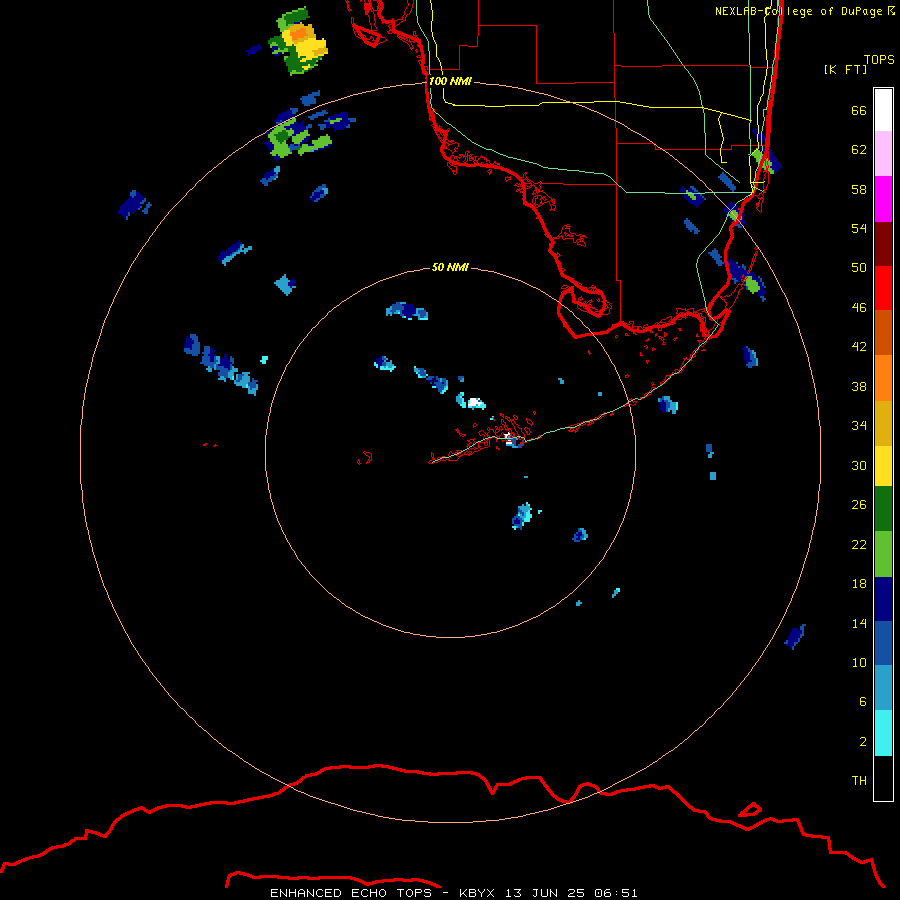The width and height of the screenshot is (900, 900).
Task: Click the "66" legend value
Action: [859, 110]
